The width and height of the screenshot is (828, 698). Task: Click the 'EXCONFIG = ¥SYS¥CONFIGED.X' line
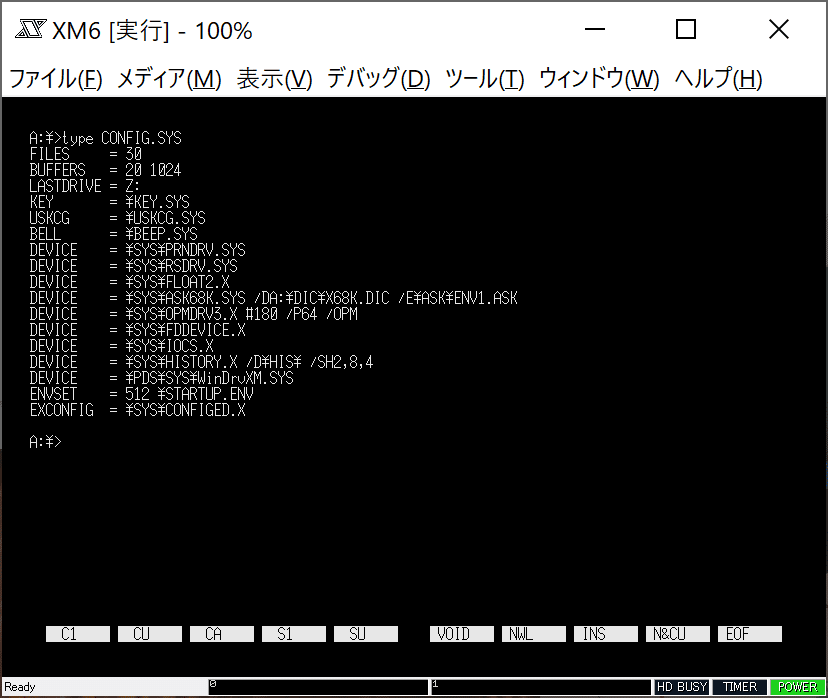pyautogui.click(x=137, y=410)
